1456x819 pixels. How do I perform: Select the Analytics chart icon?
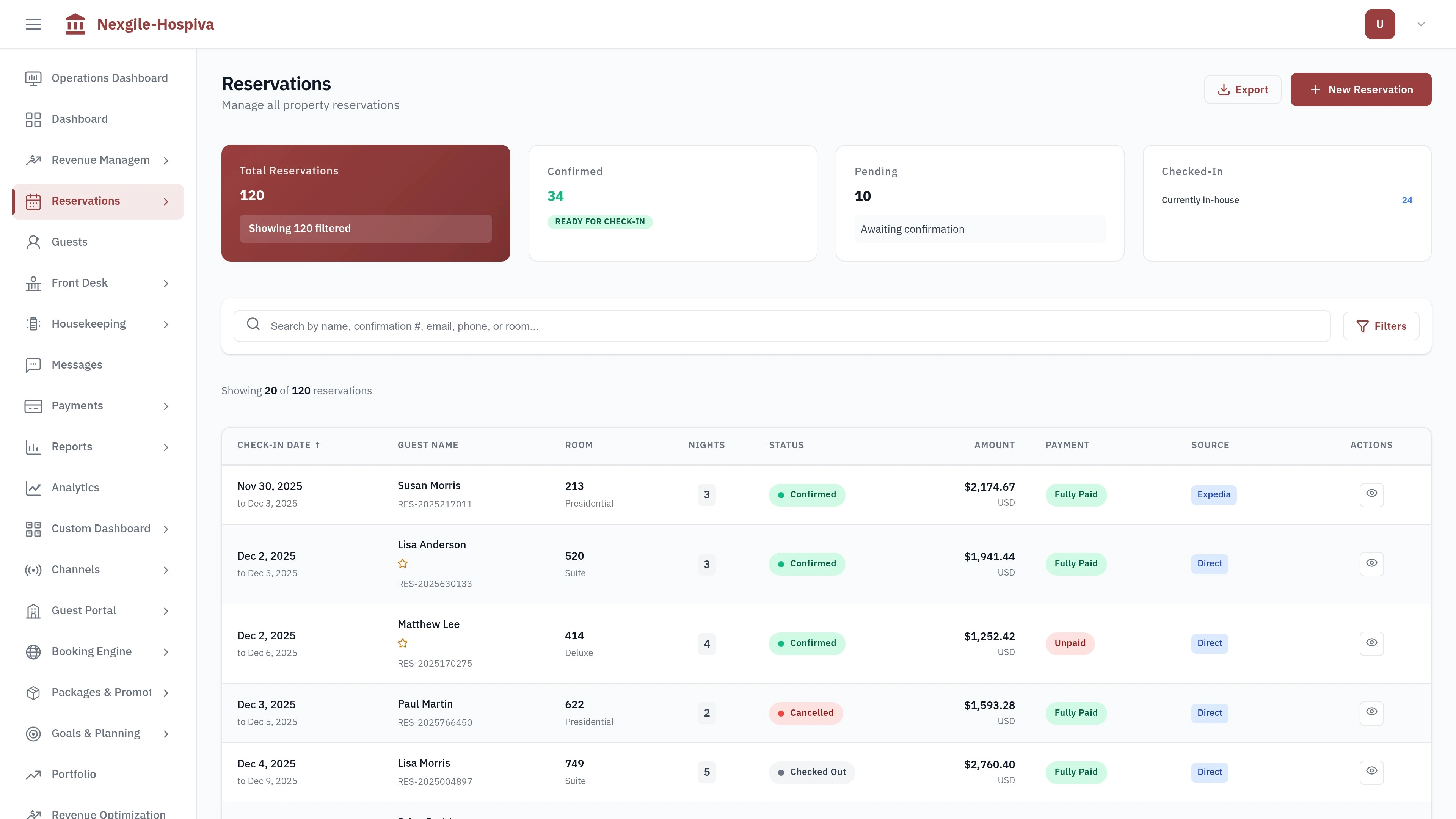pos(33,487)
